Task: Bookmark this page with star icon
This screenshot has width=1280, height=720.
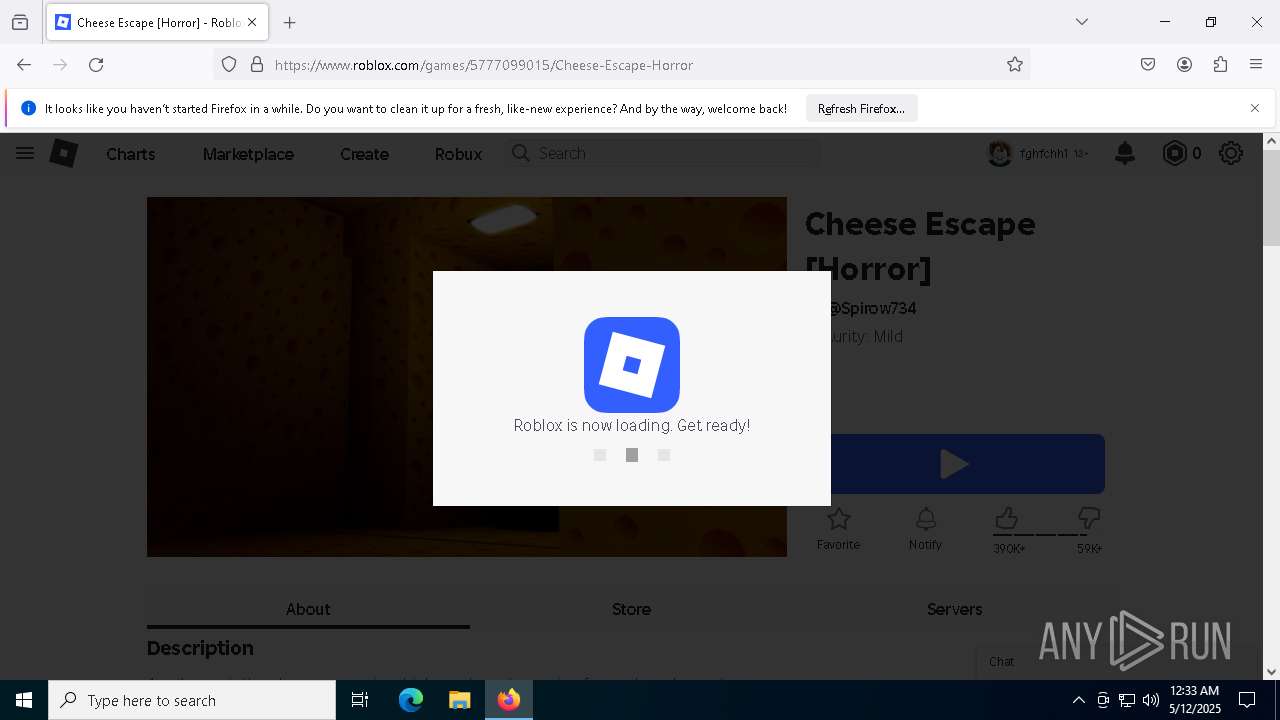Action: tap(1015, 65)
